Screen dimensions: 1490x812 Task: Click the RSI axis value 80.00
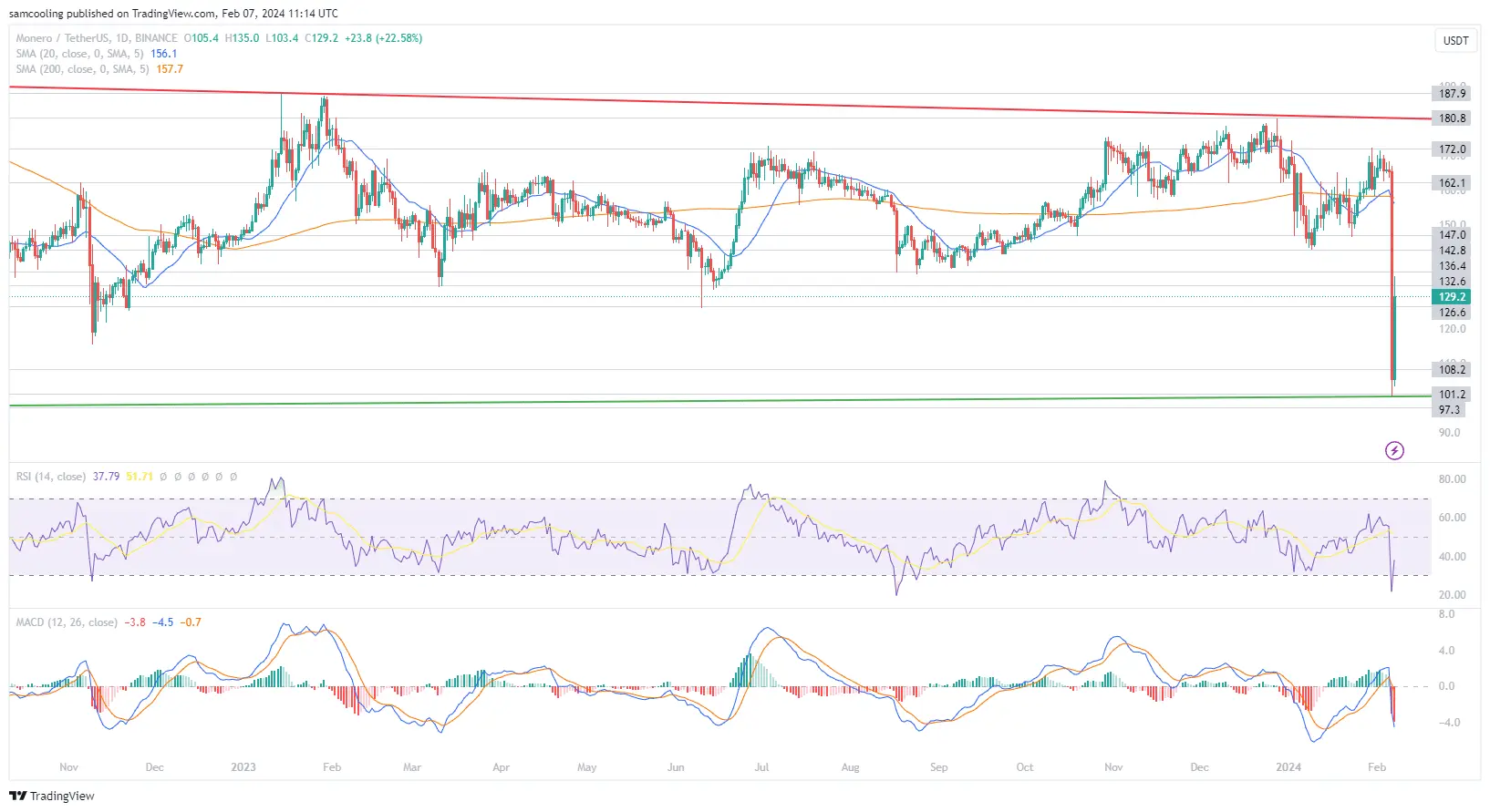click(x=1452, y=479)
